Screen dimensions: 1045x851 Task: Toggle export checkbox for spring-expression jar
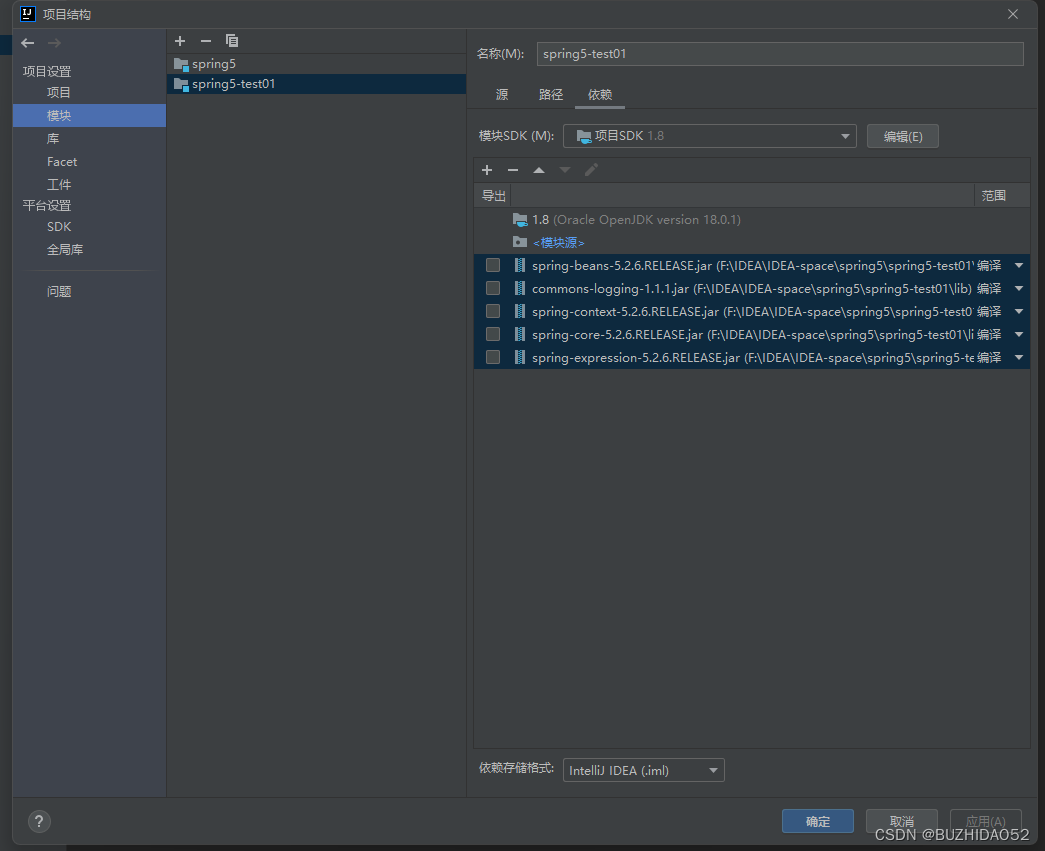click(493, 357)
